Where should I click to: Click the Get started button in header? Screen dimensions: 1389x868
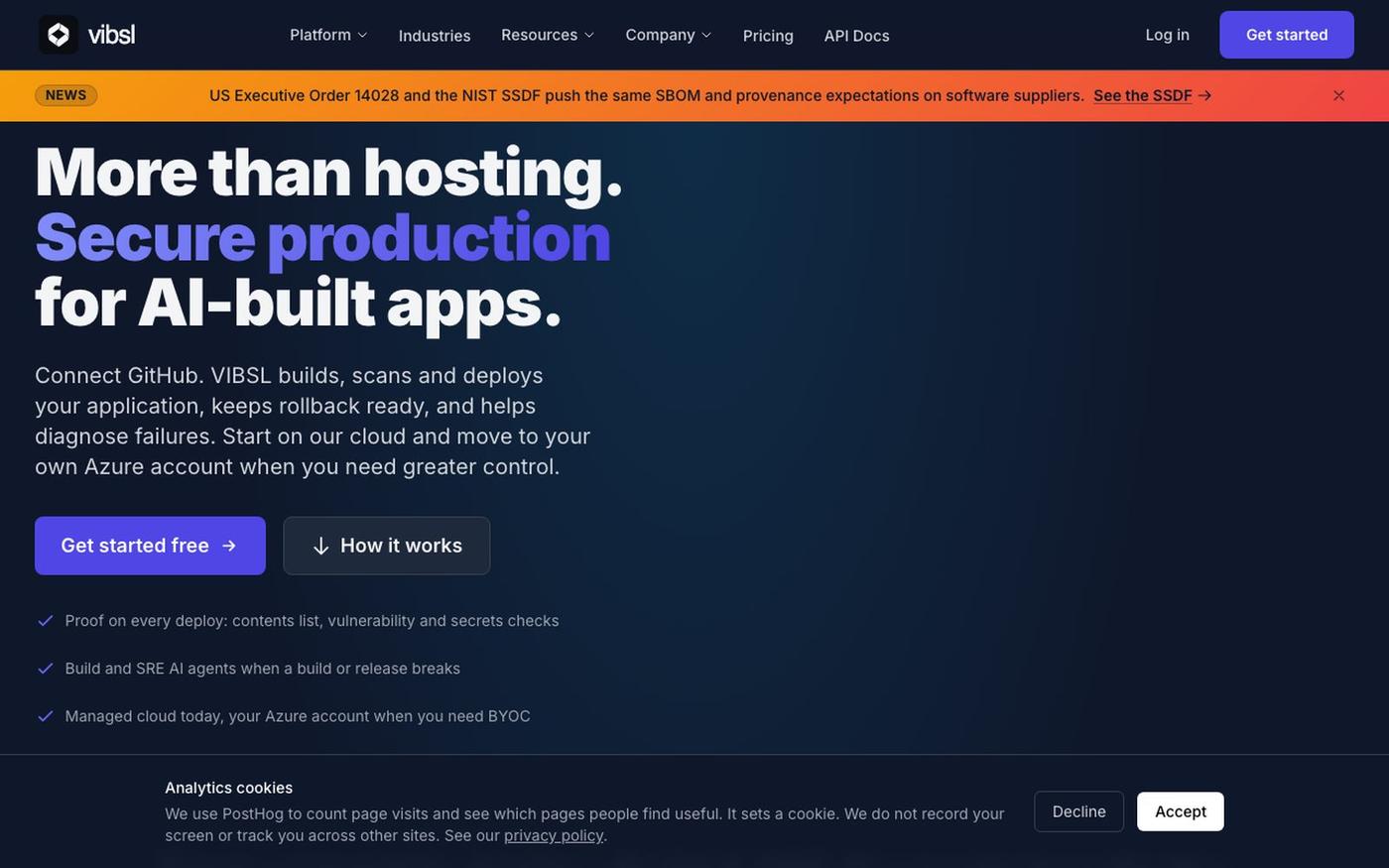pyautogui.click(x=1287, y=35)
